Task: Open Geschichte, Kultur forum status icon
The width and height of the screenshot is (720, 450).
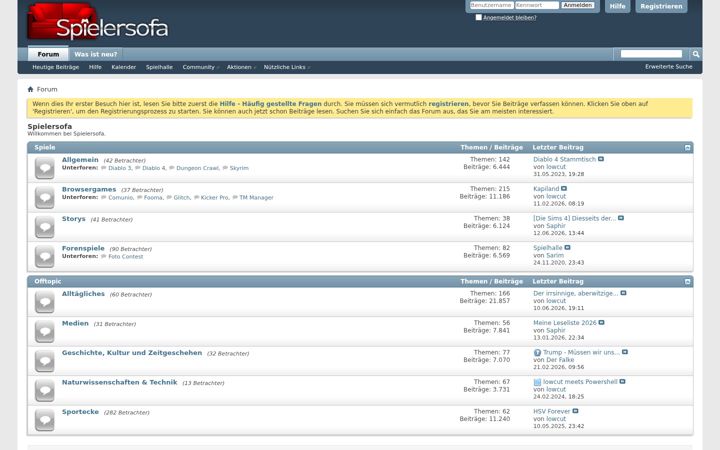Action: [x=45, y=360]
